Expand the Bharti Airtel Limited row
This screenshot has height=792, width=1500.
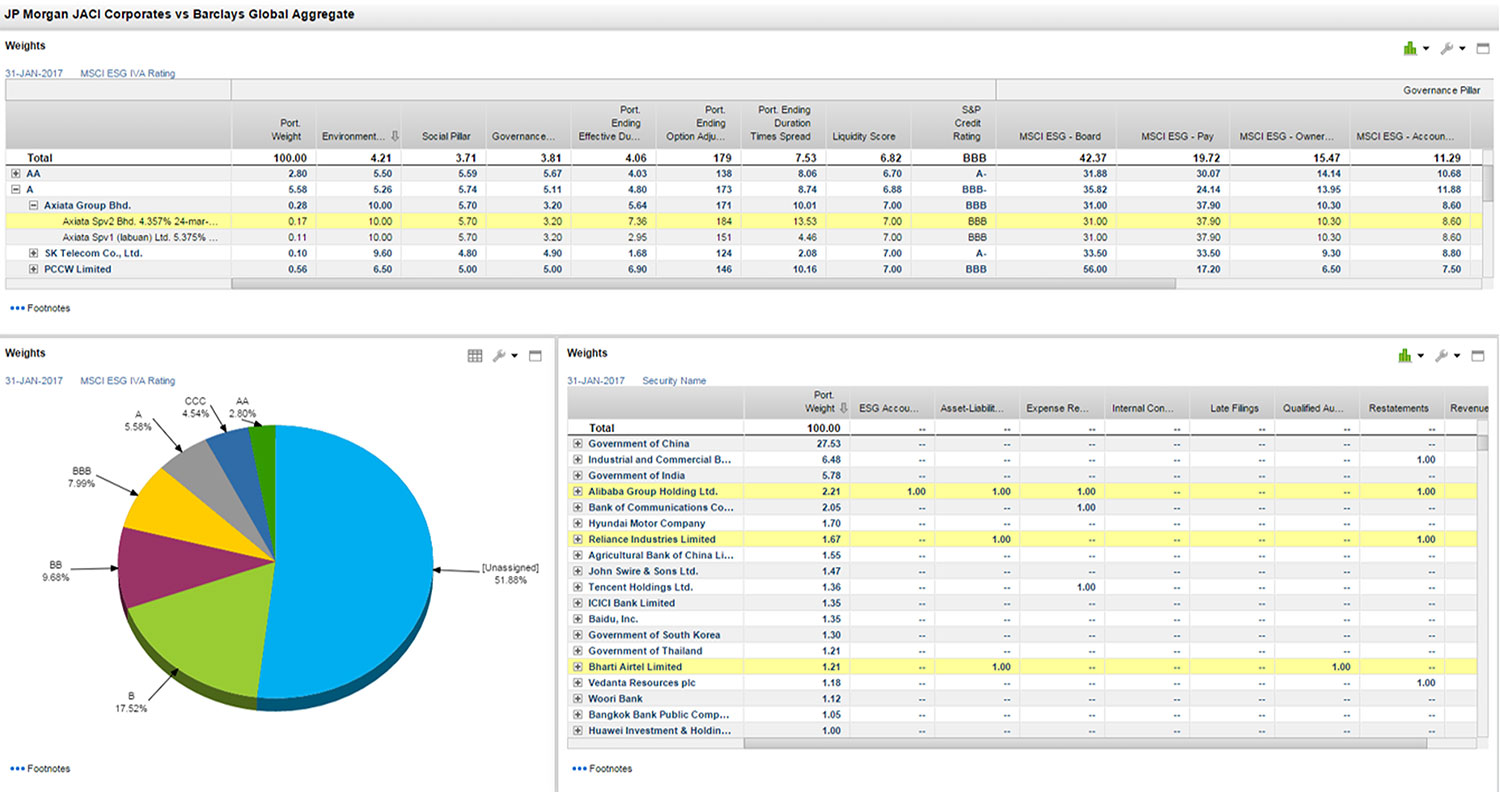pyautogui.click(x=578, y=667)
